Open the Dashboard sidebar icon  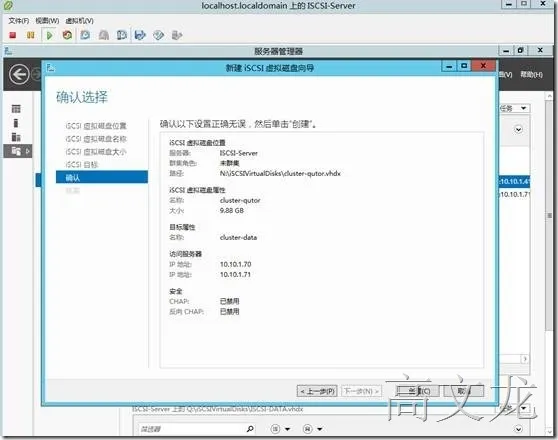[16, 108]
